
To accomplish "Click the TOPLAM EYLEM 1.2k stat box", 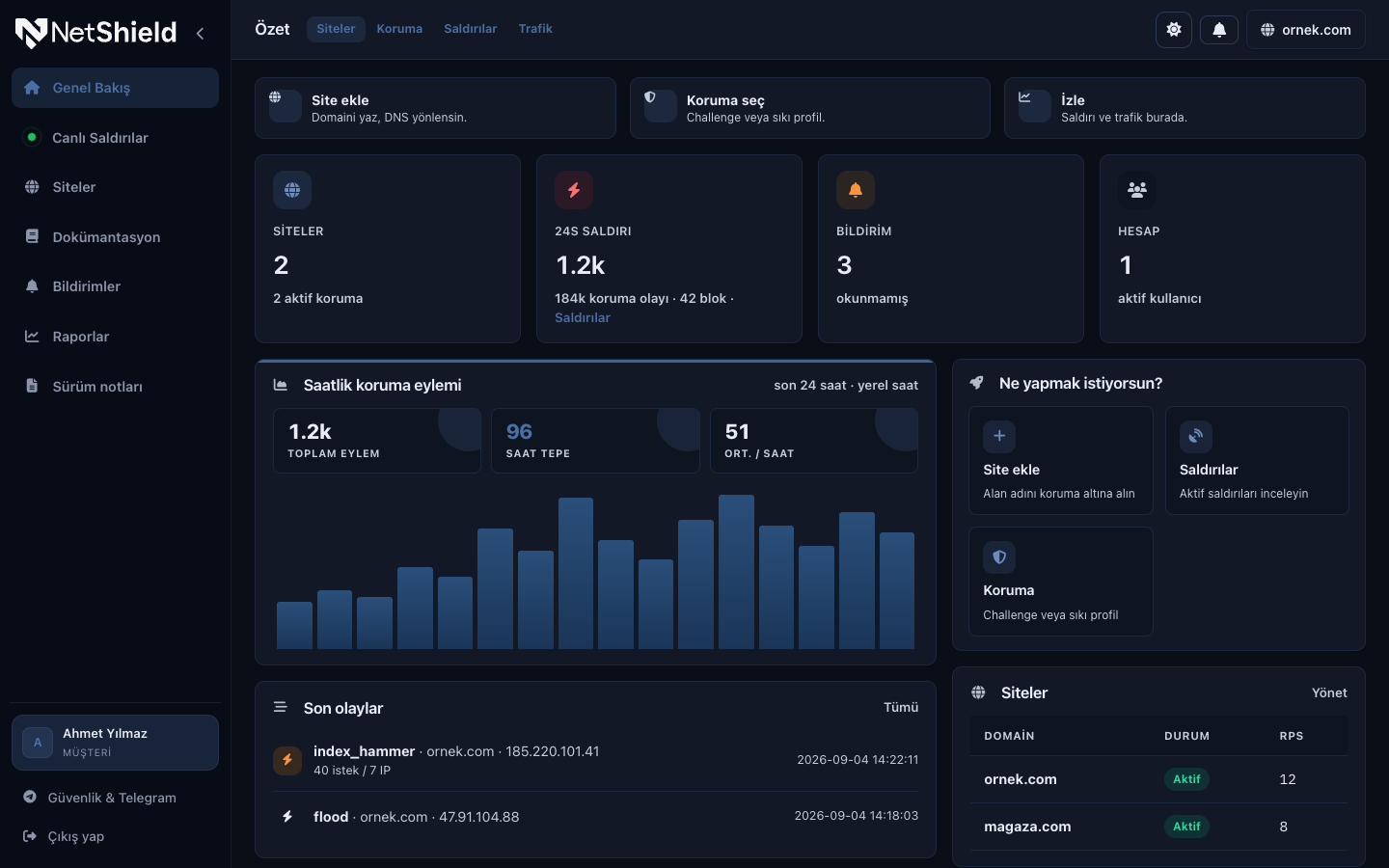I will click(x=377, y=441).
